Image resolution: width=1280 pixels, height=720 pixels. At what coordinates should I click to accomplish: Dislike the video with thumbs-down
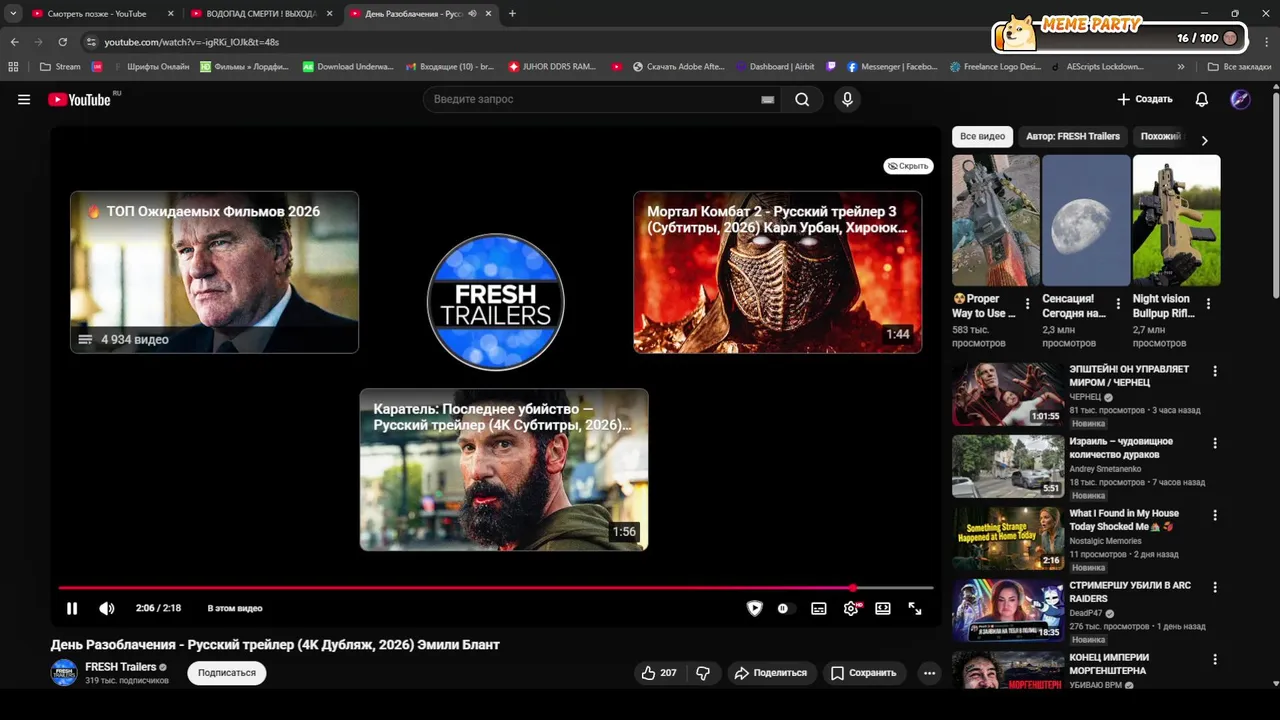(x=703, y=673)
